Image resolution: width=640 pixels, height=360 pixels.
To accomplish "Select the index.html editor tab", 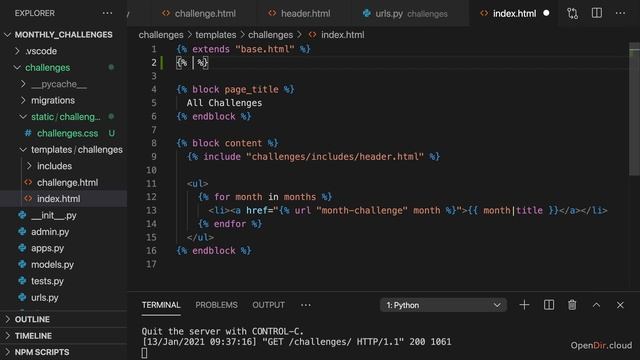I will coord(514,13).
